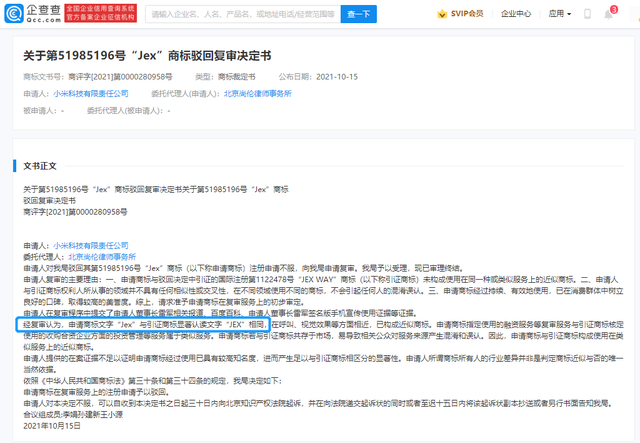
Task: Open 小米科技有限责任公司 link in header info
Action: click(86, 91)
